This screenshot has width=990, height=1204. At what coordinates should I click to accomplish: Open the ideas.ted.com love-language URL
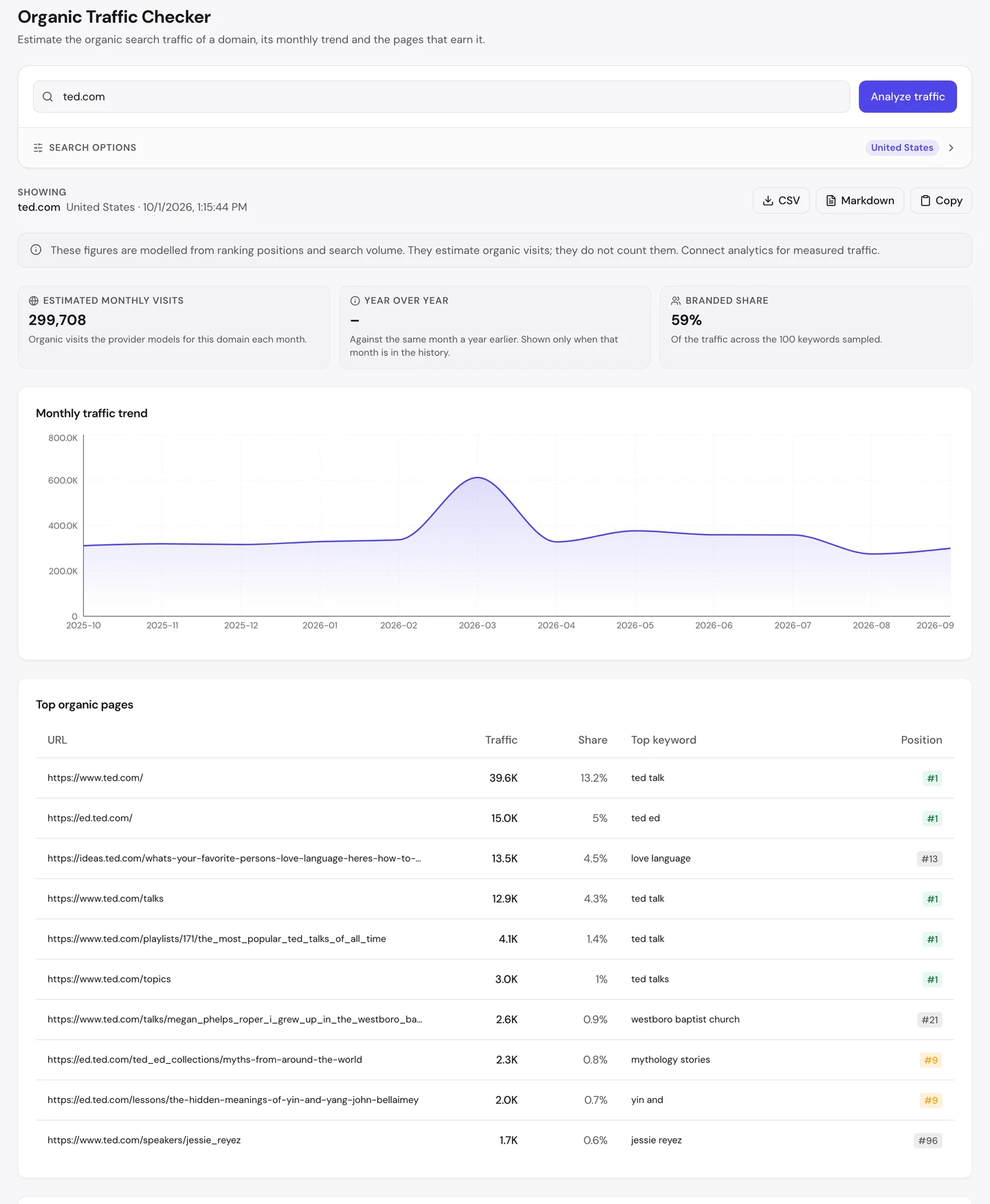234,858
